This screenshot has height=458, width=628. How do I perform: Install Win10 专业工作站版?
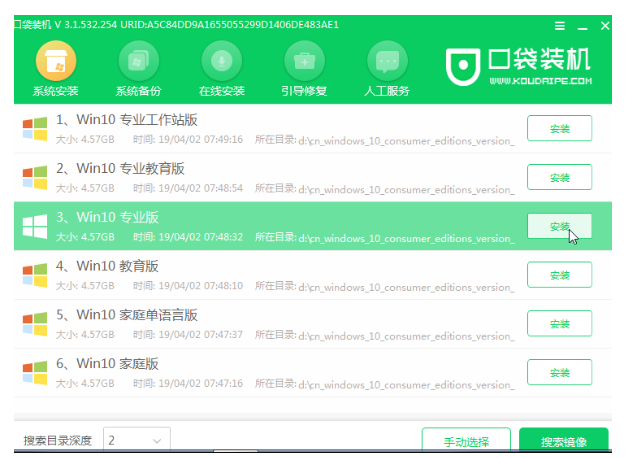pyautogui.click(x=558, y=128)
